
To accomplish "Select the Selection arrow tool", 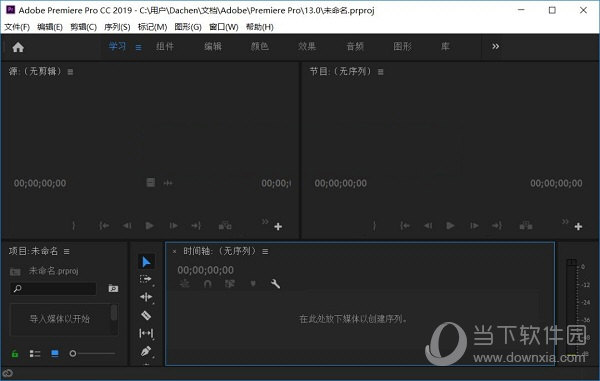I will coord(146,262).
